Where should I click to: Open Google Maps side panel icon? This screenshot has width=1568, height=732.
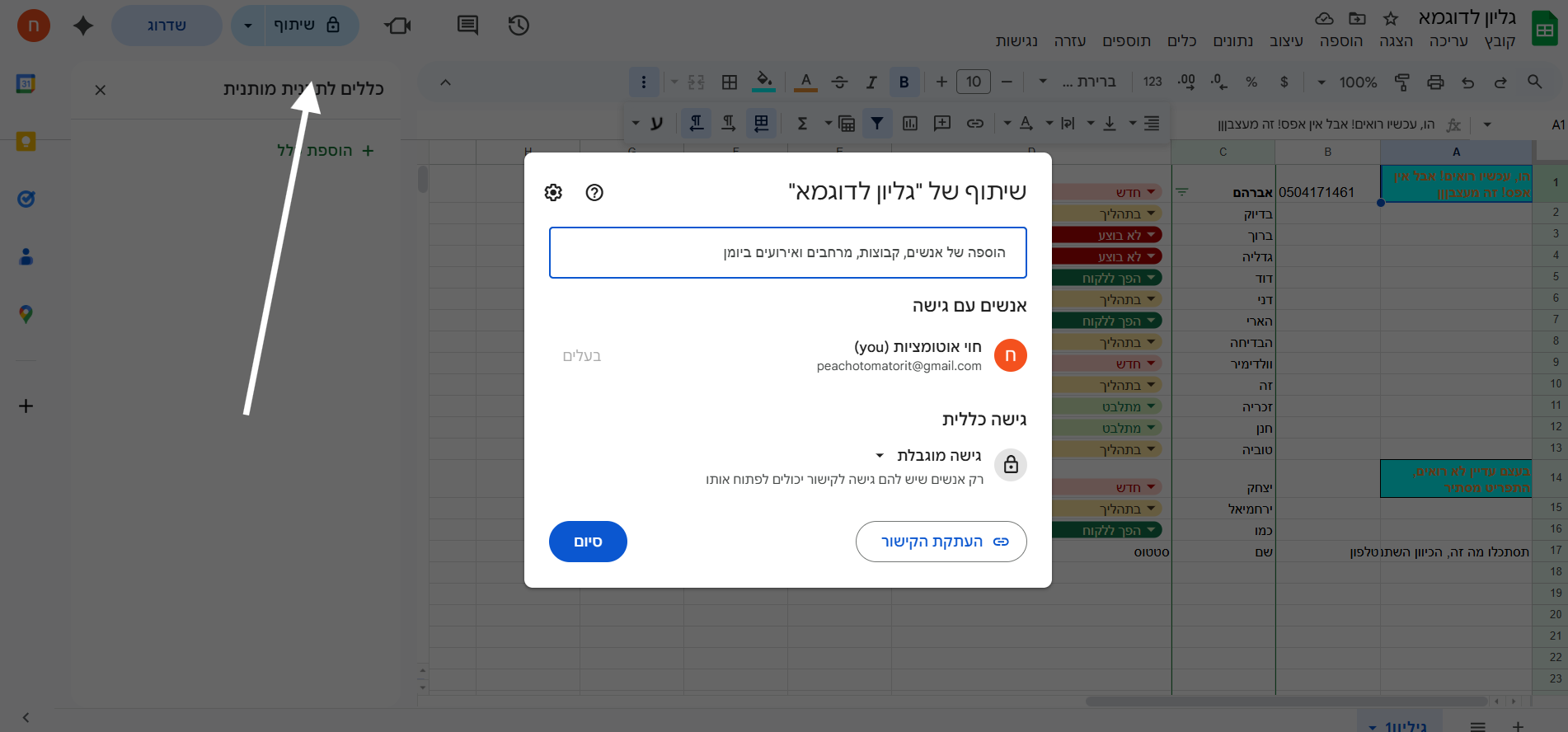pyautogui.click(x=26, y=314)
